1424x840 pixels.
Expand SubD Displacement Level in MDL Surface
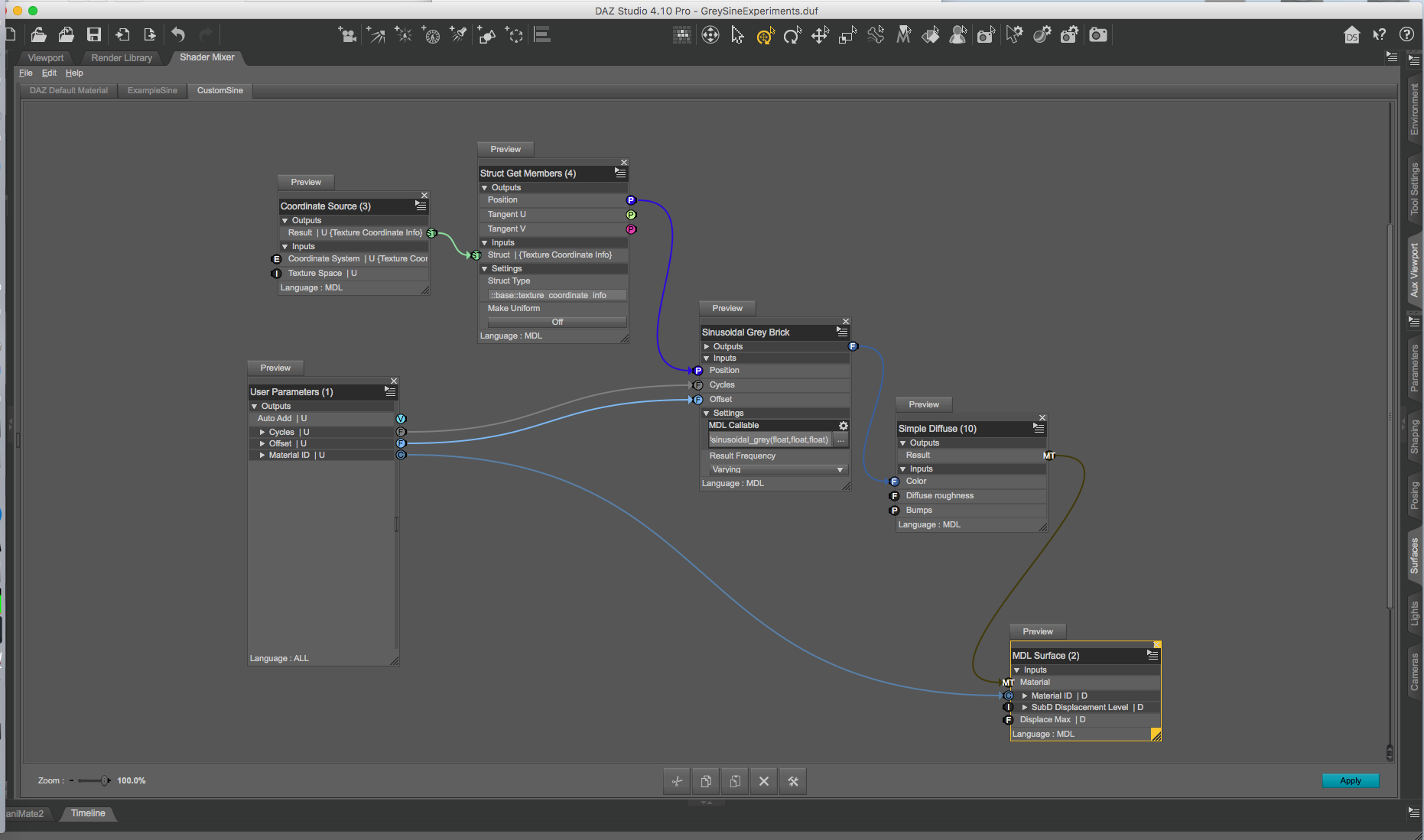tap(1025, 707)
